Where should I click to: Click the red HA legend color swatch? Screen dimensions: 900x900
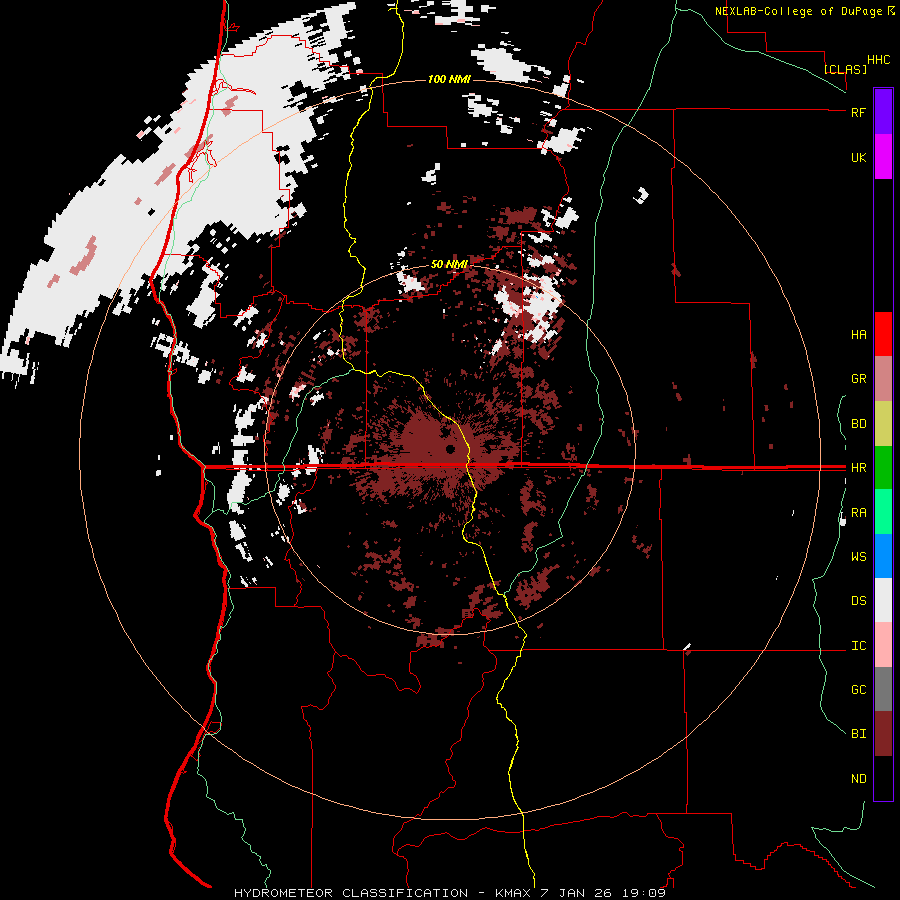click(x=883, y=334)
